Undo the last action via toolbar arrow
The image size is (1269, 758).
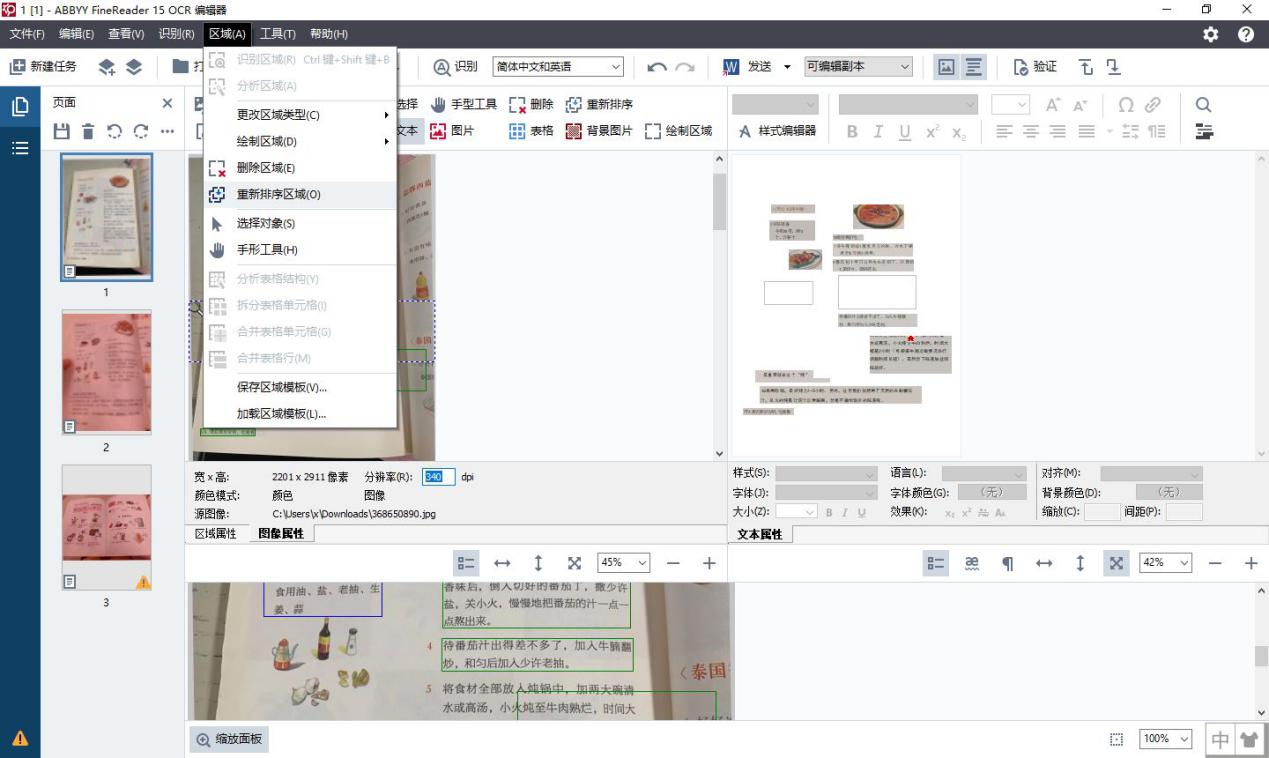[657, 67]
